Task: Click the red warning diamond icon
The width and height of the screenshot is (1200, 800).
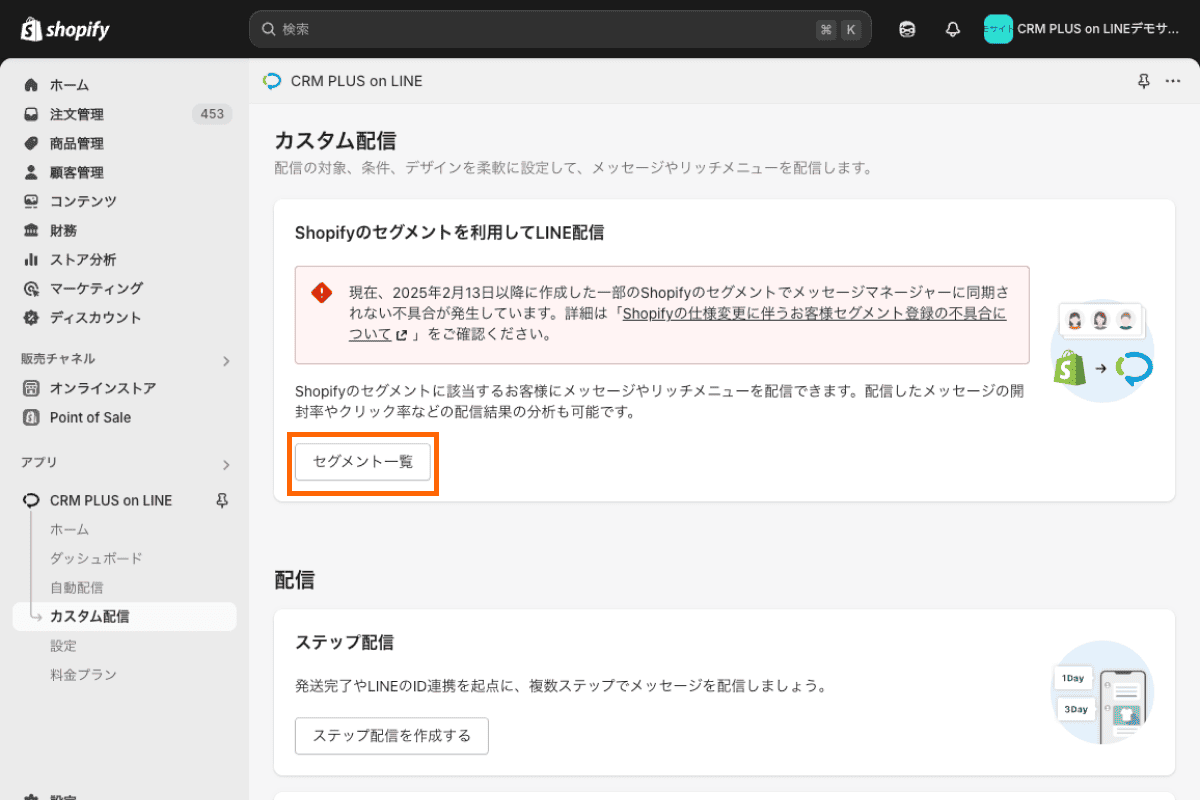Action: 321,292
